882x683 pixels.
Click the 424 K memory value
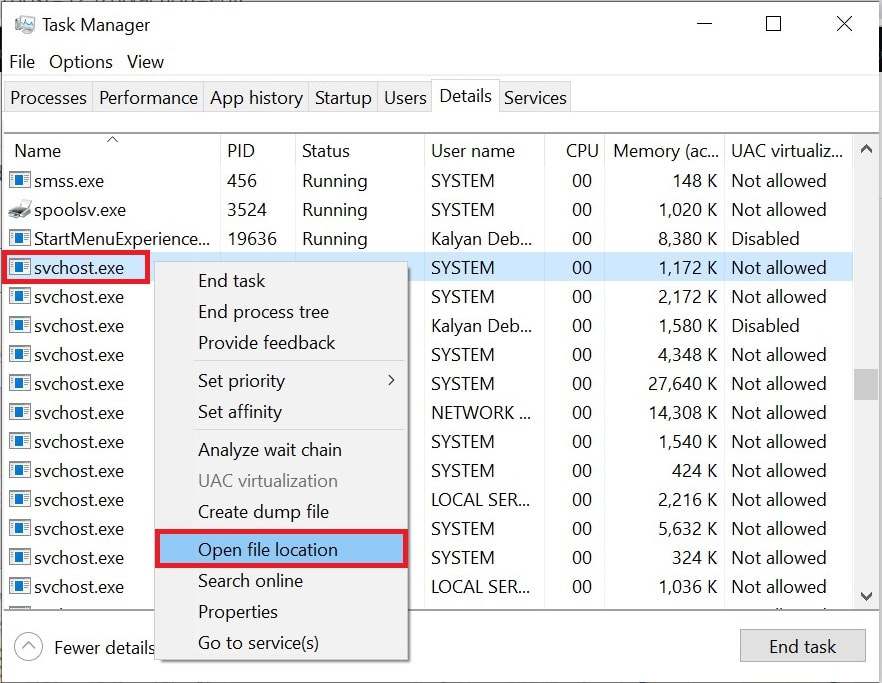pyautogui.click(x=695, y=470)
